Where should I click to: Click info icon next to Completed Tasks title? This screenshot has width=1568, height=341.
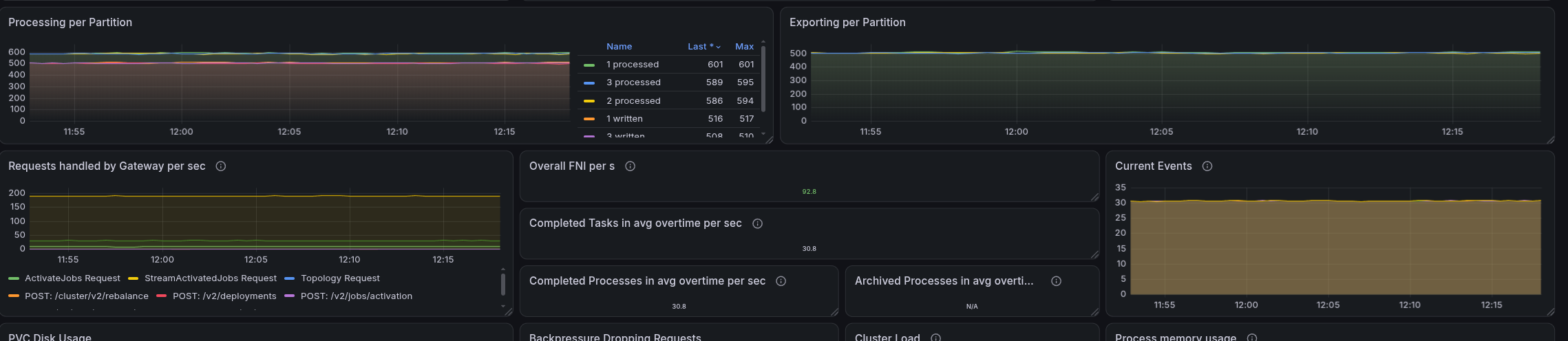[x=757, y=223]
